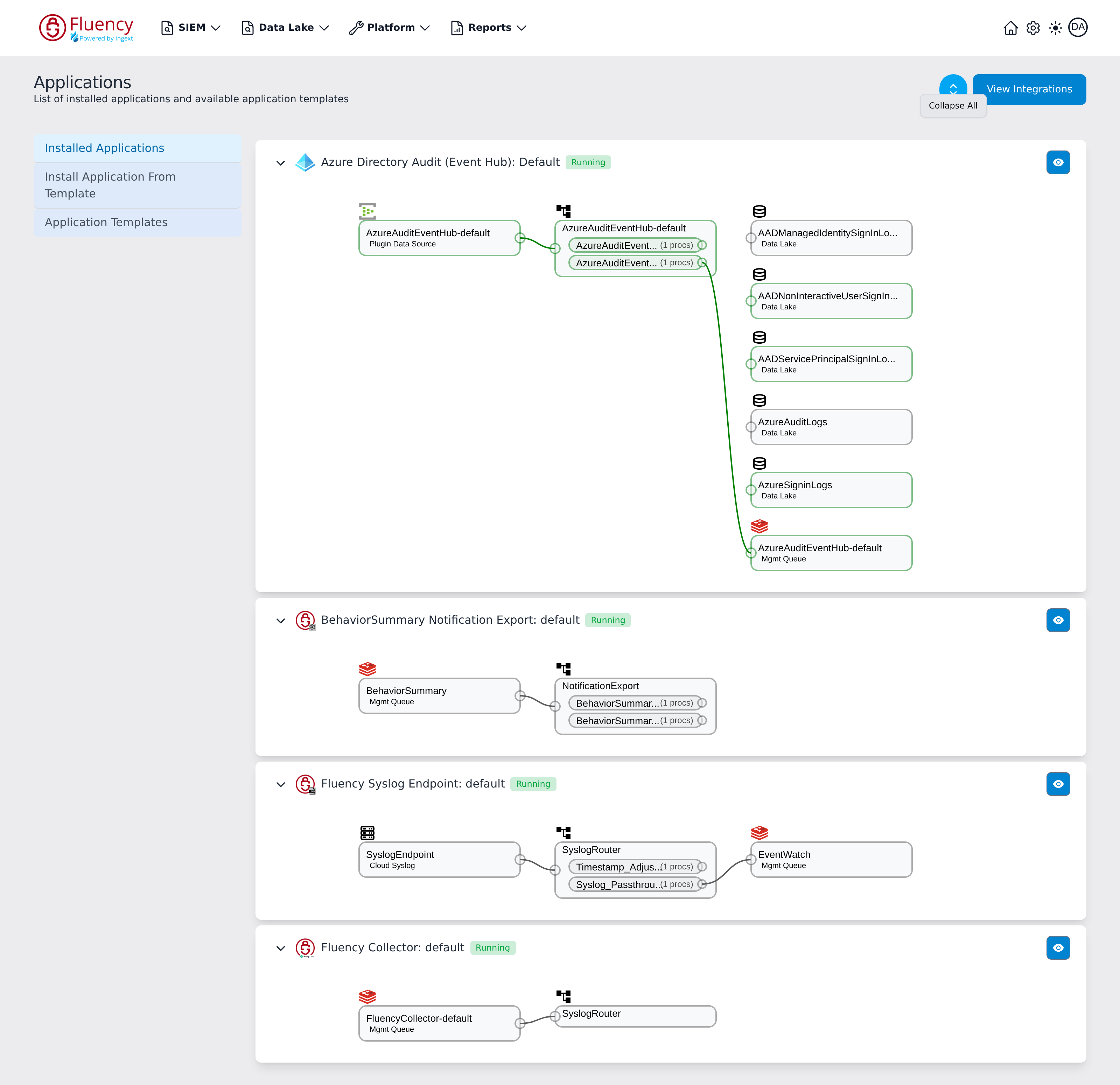Click the router icon above NotificationExport

pos(563,668)
